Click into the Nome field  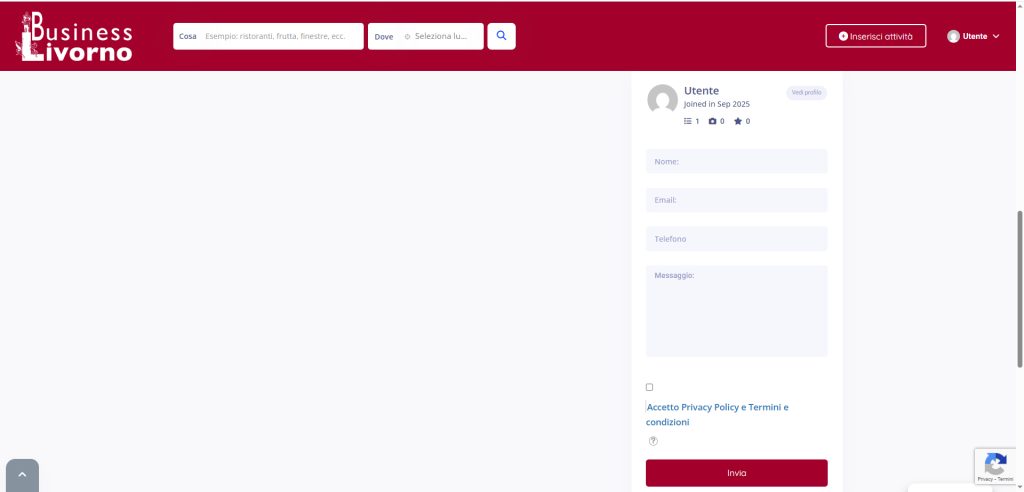736,161
